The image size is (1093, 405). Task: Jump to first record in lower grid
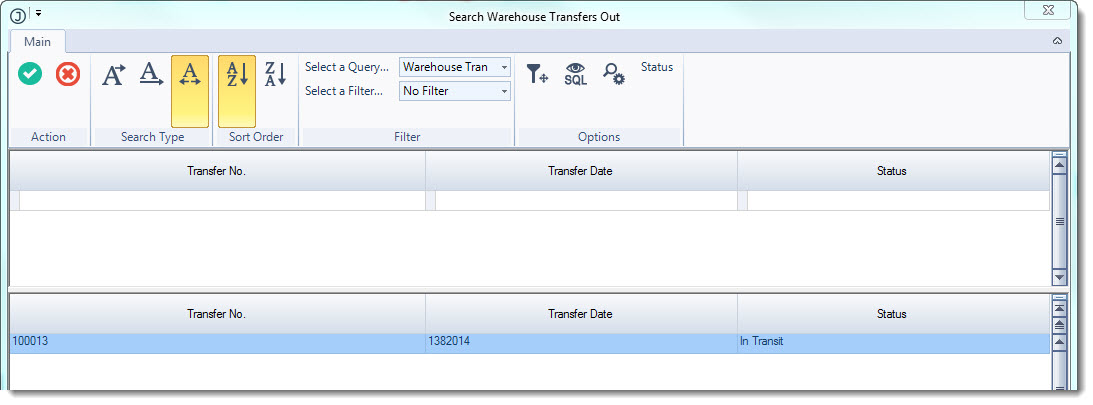tap(1060, 307)
